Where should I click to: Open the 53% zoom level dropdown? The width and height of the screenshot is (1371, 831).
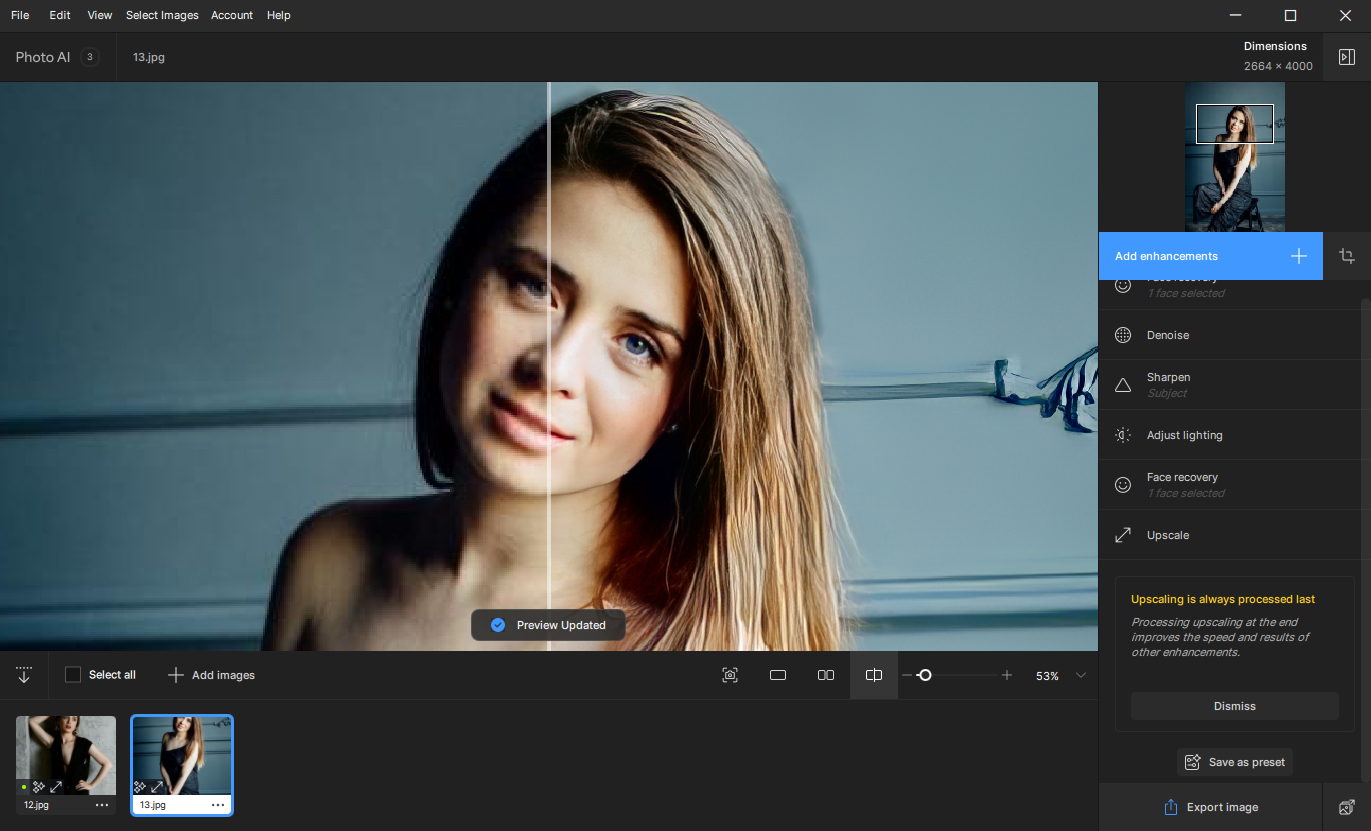coord(1080,675)
